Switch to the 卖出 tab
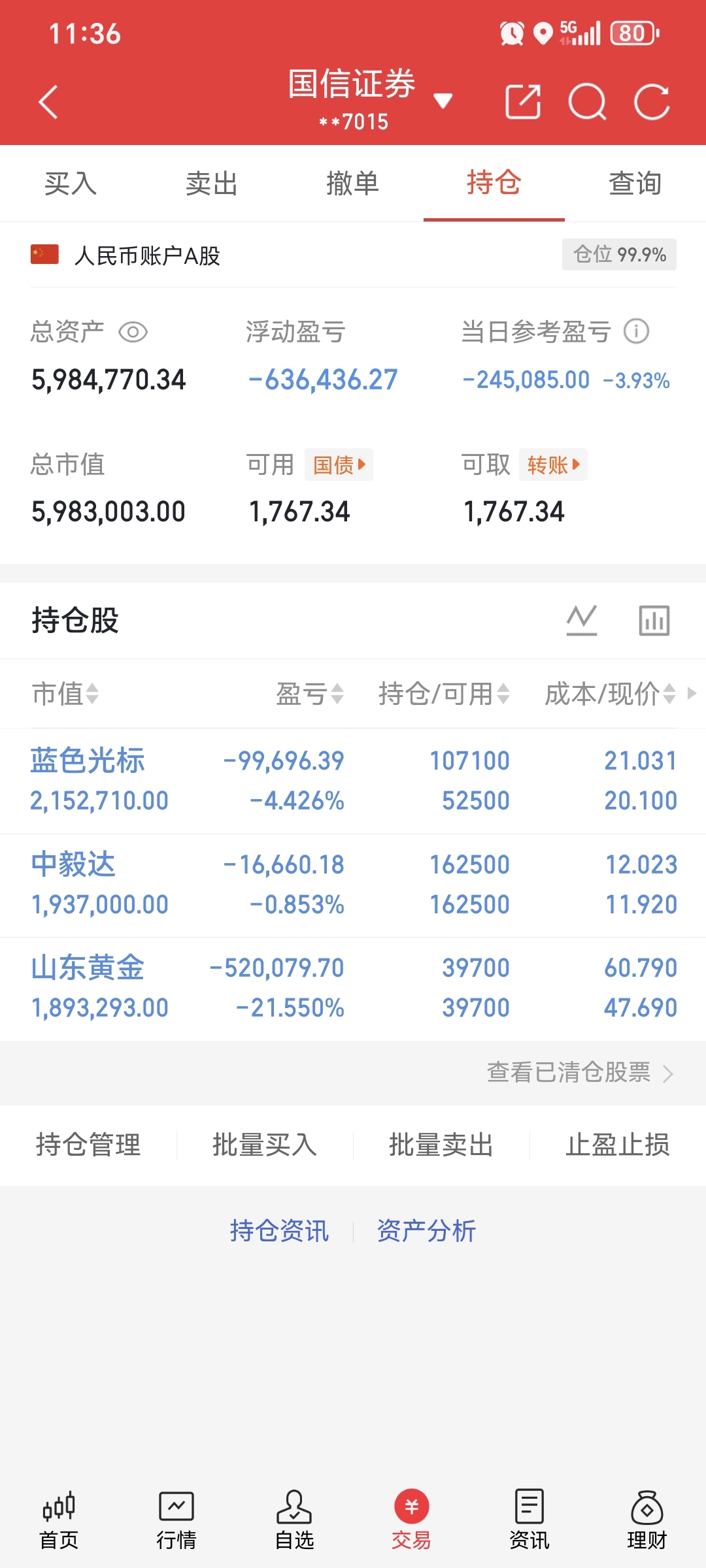Image resolution: width=706 pixels, height=1568 pixels. point(212,184)
